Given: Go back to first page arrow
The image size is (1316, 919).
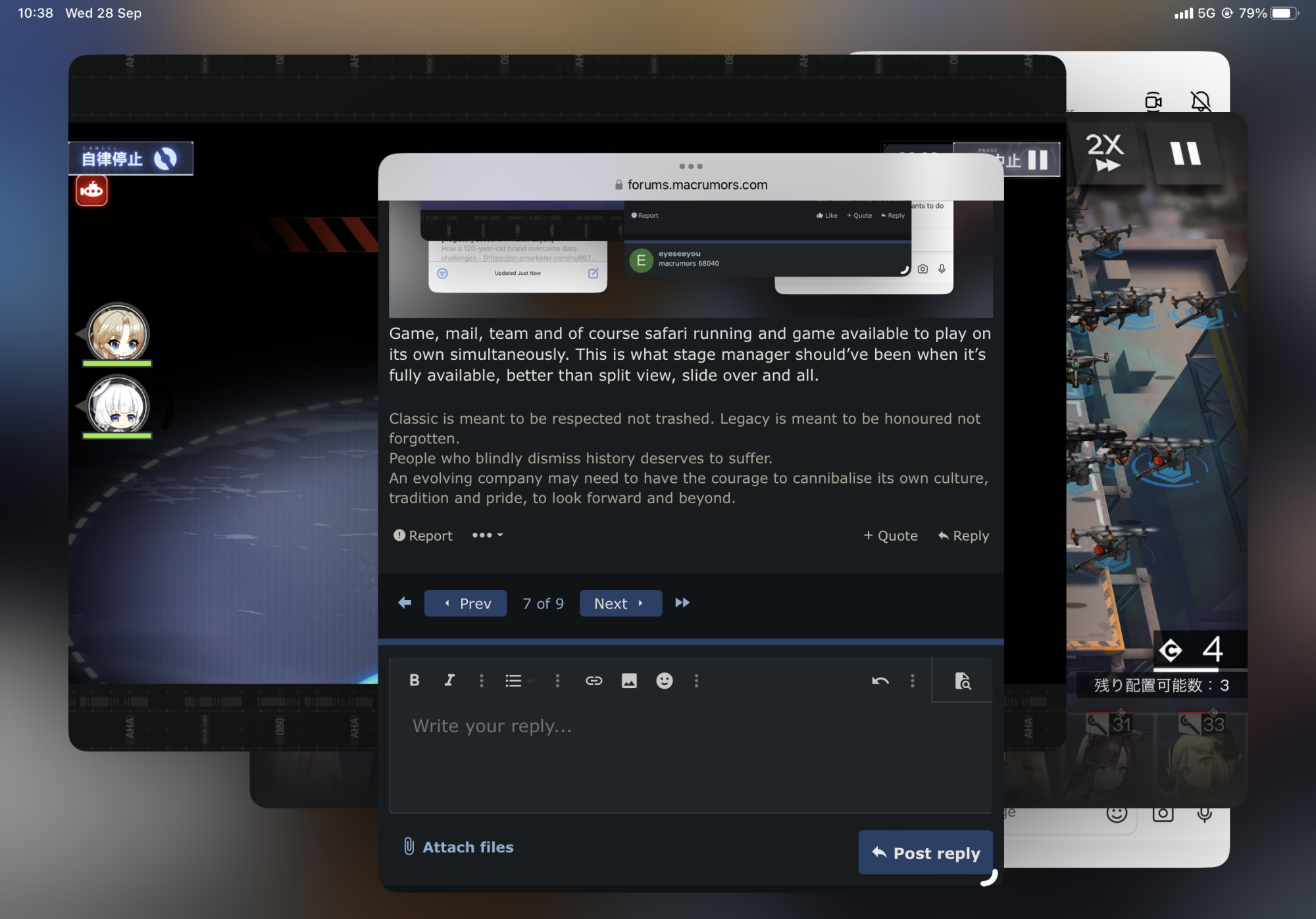Looking at the screenshot, I should [x=405, y=603].
